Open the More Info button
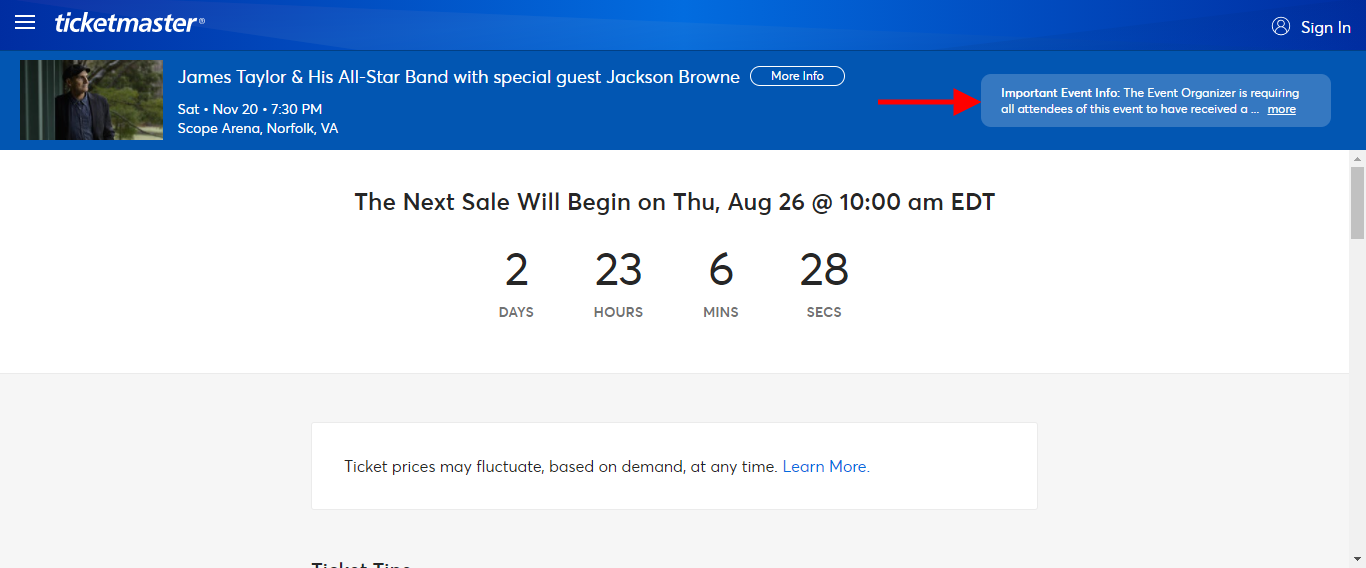The width and height of the screenshot is (1366, 568). 797,76
